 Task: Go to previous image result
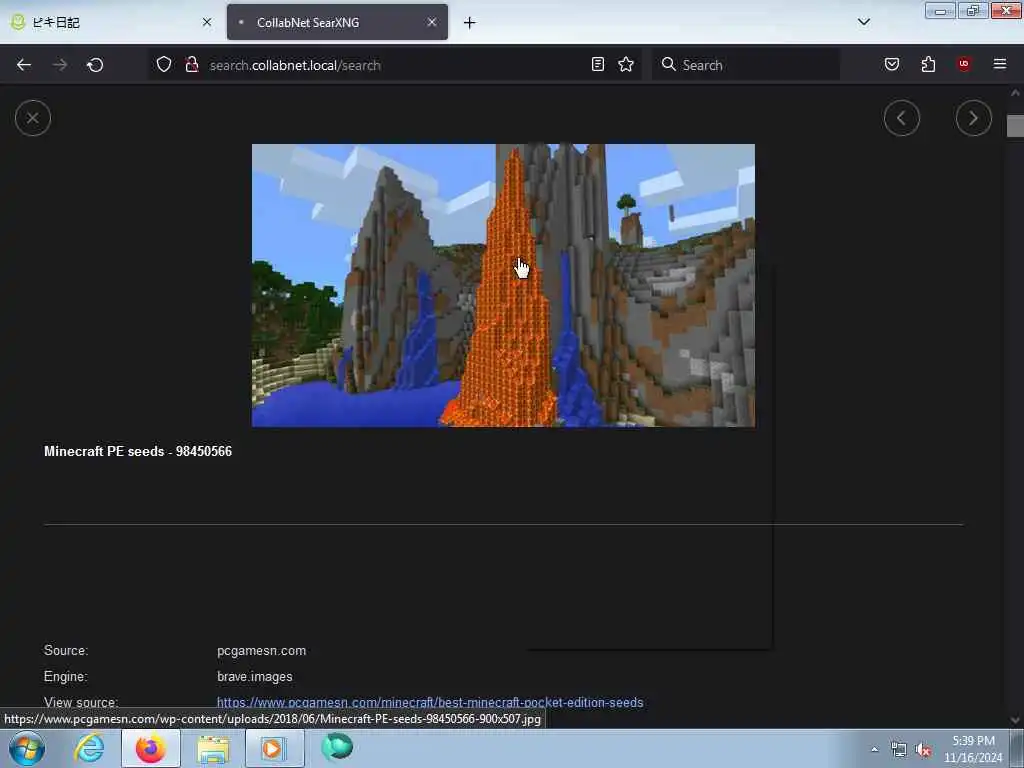coord(902,118)
